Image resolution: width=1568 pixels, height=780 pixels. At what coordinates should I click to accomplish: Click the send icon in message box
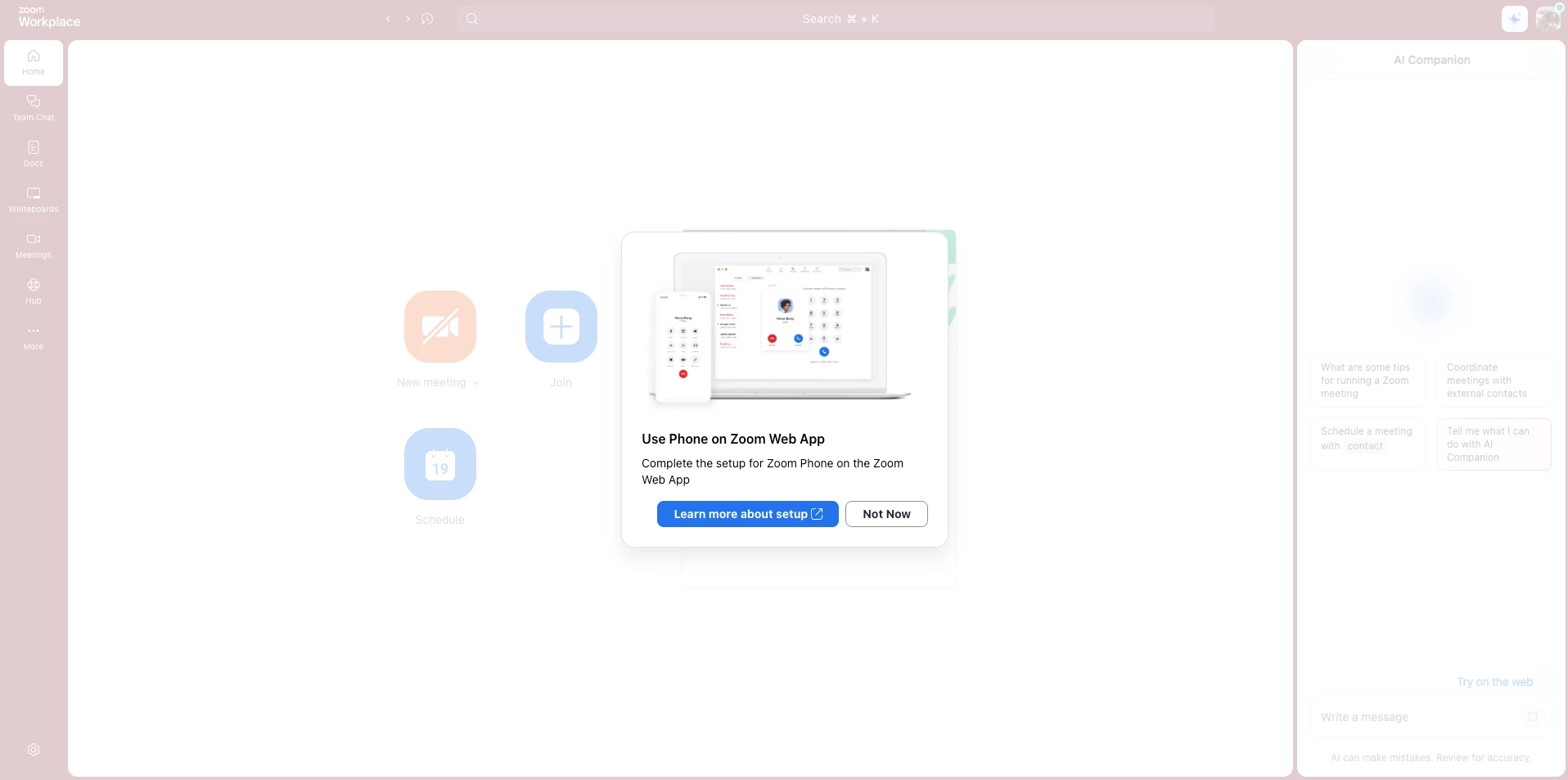[x=1533, y=717]
